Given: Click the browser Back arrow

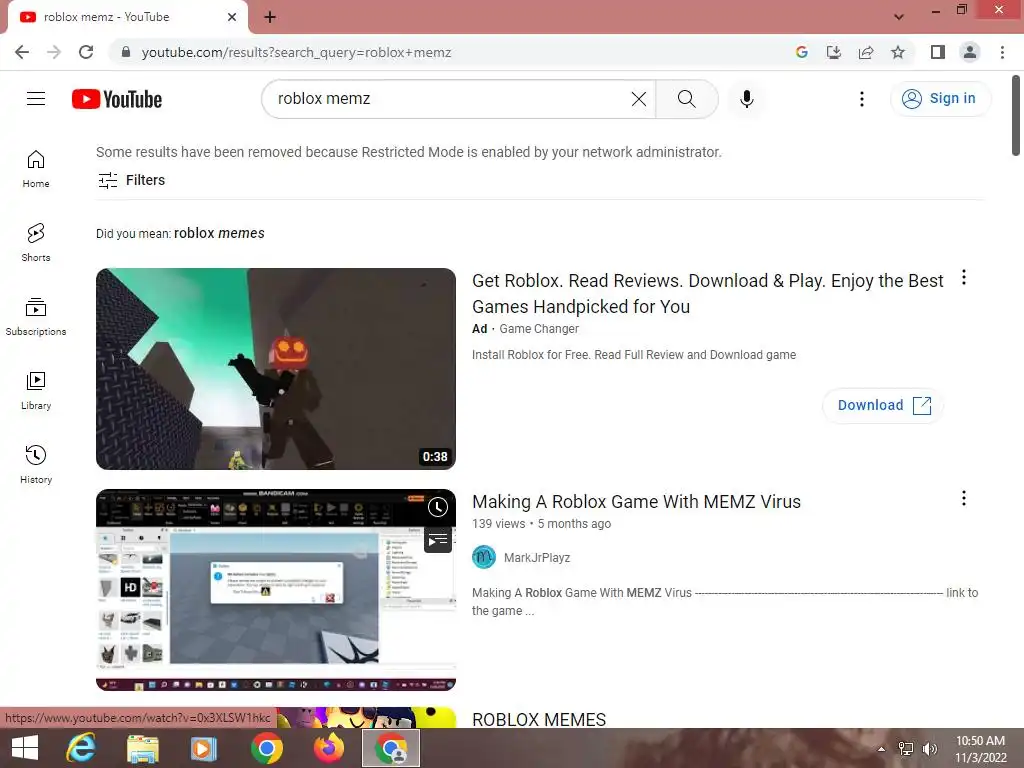Looking at the screenshot, I should click(22, 52).
